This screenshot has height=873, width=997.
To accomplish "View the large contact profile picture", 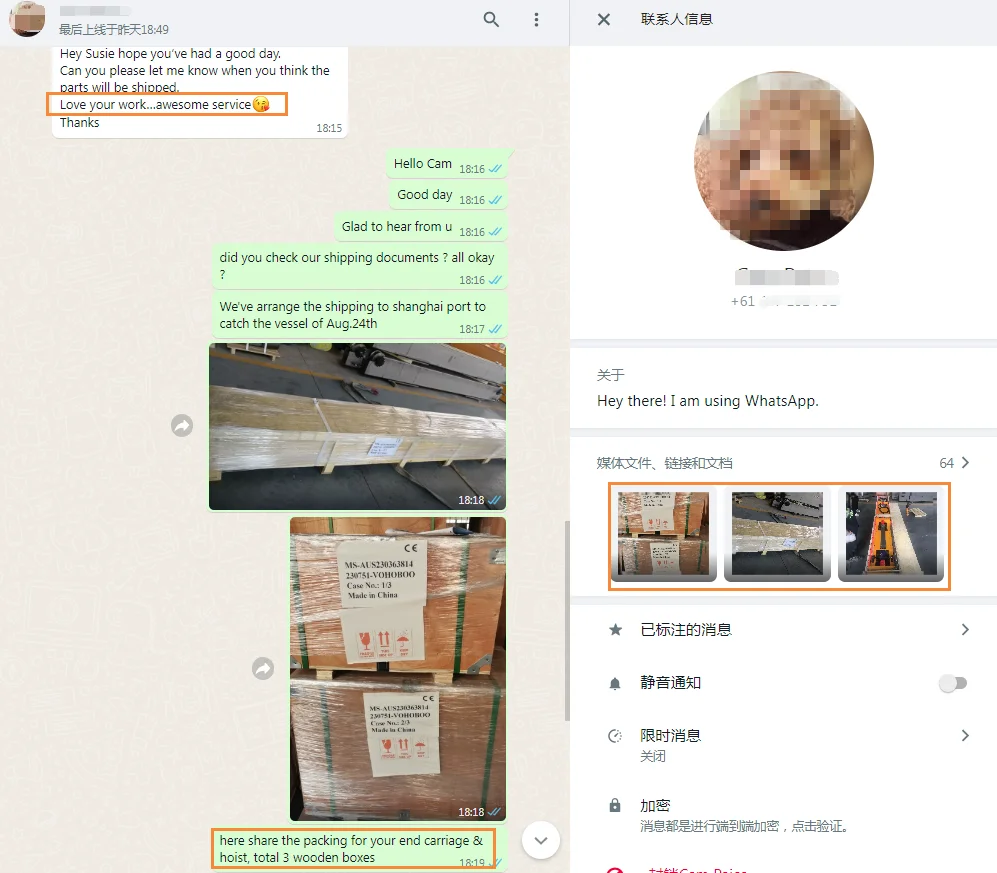I will (783, 160).
